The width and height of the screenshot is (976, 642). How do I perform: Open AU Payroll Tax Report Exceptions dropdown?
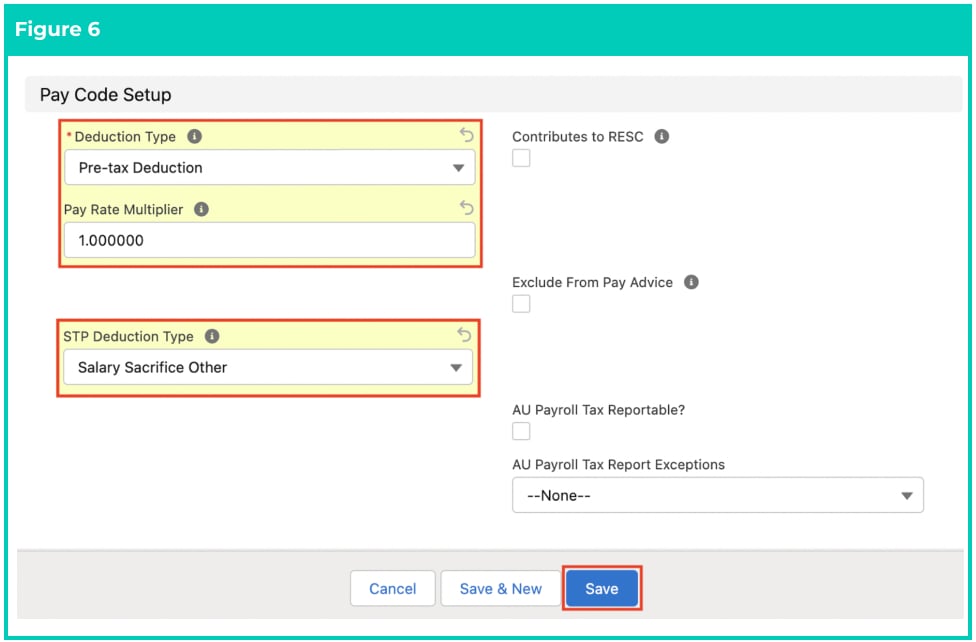(718, 496)
